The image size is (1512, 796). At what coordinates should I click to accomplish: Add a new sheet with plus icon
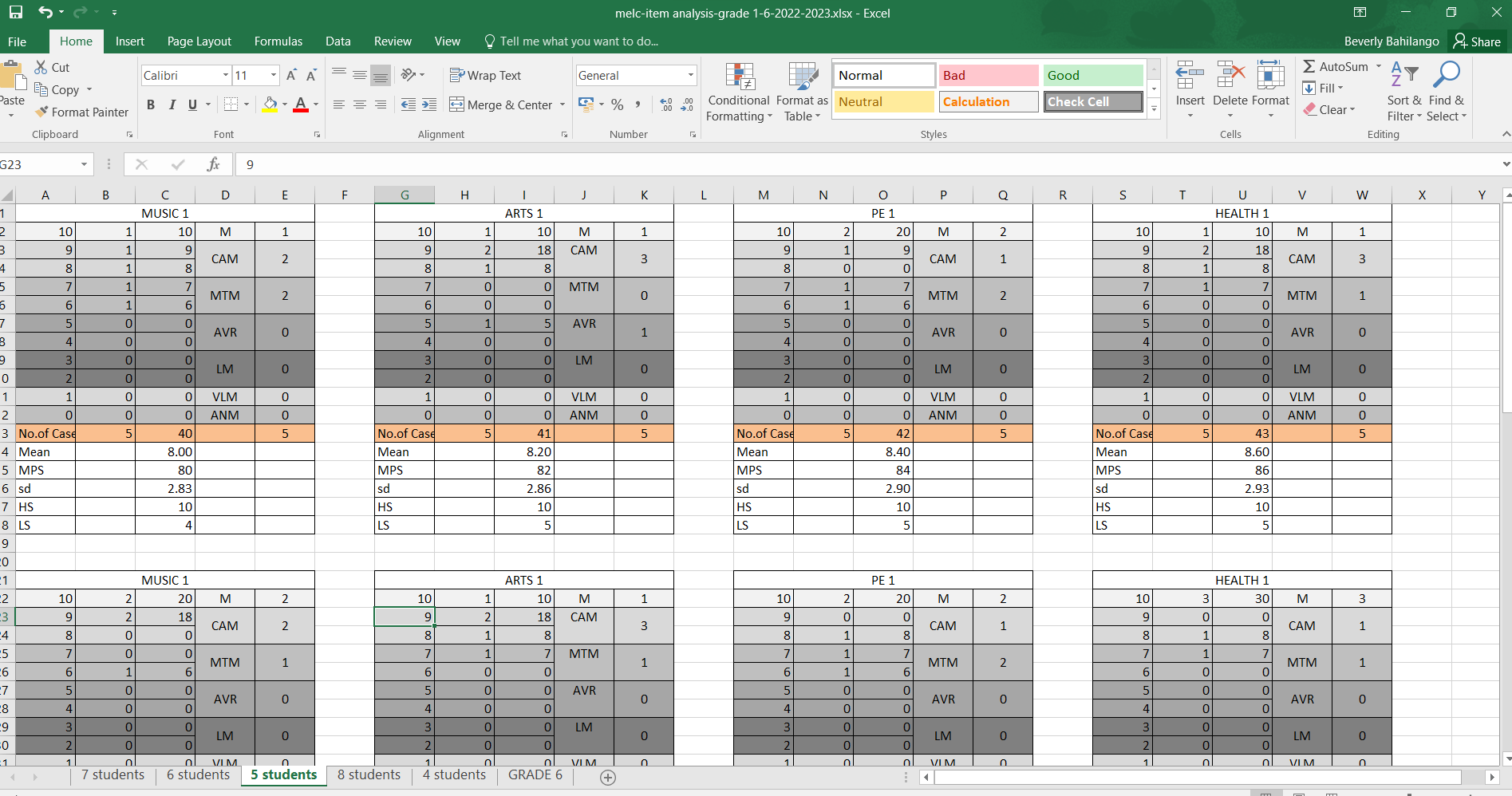(x=607, y=777)
